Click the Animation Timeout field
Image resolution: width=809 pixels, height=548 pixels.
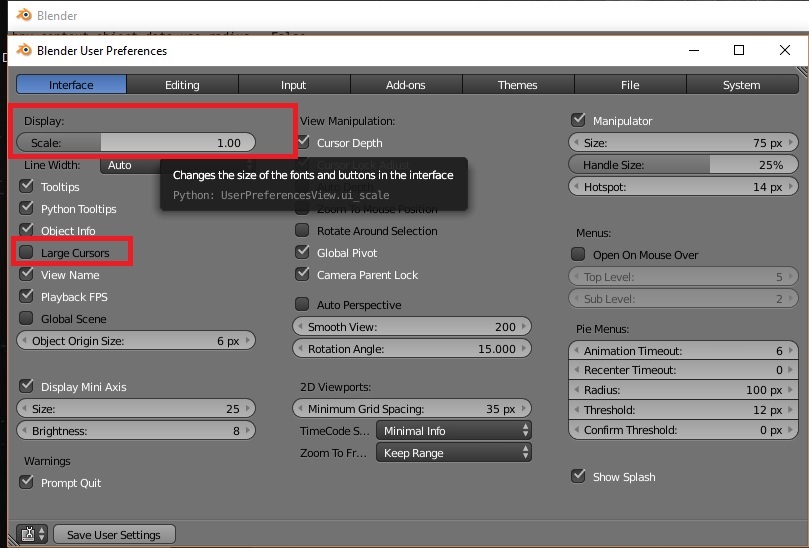pyautogui.click(x=684, y=351)
